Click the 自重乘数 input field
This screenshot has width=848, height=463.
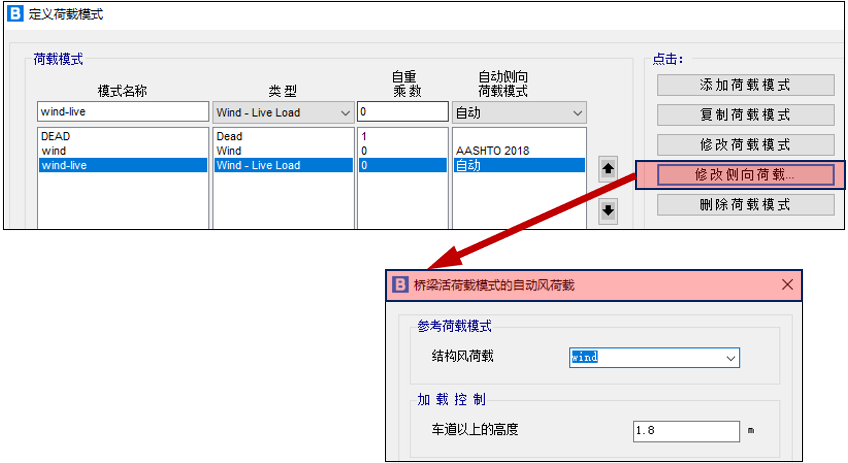pyautogui.click(x=402, y=112)
